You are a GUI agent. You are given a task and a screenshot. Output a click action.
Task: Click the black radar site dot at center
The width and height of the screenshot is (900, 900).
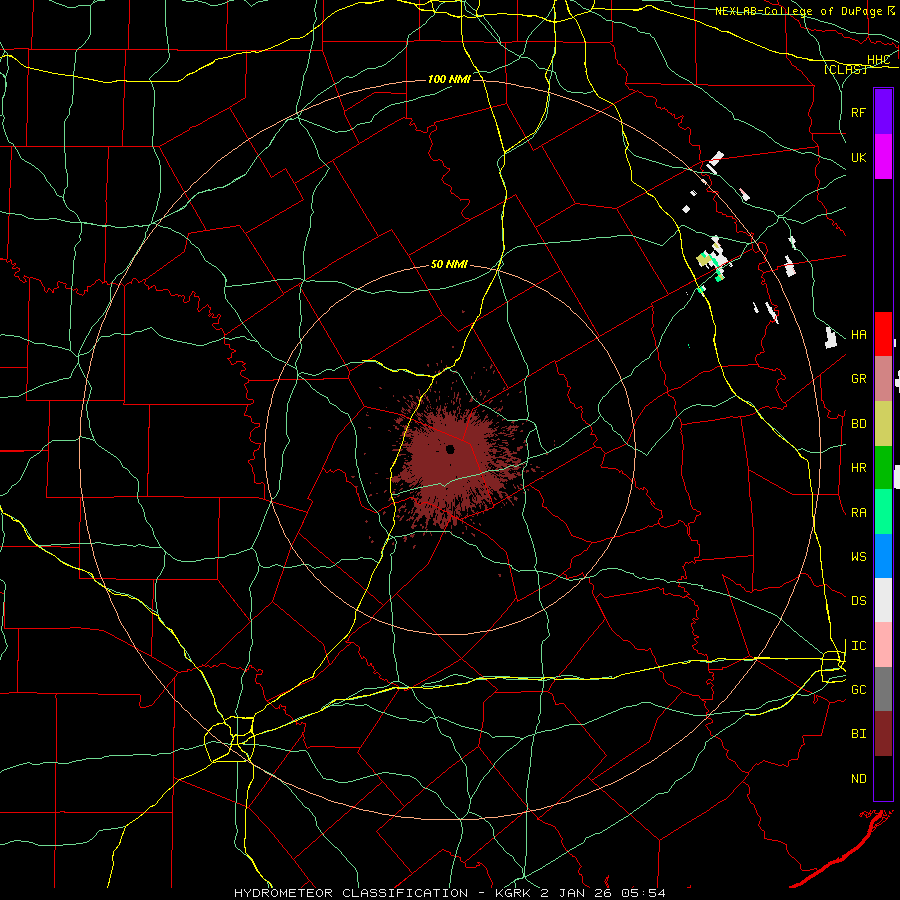[450, 449]
